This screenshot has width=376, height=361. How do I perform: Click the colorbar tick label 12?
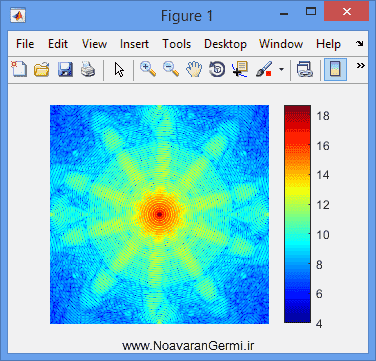click(323, 205)
